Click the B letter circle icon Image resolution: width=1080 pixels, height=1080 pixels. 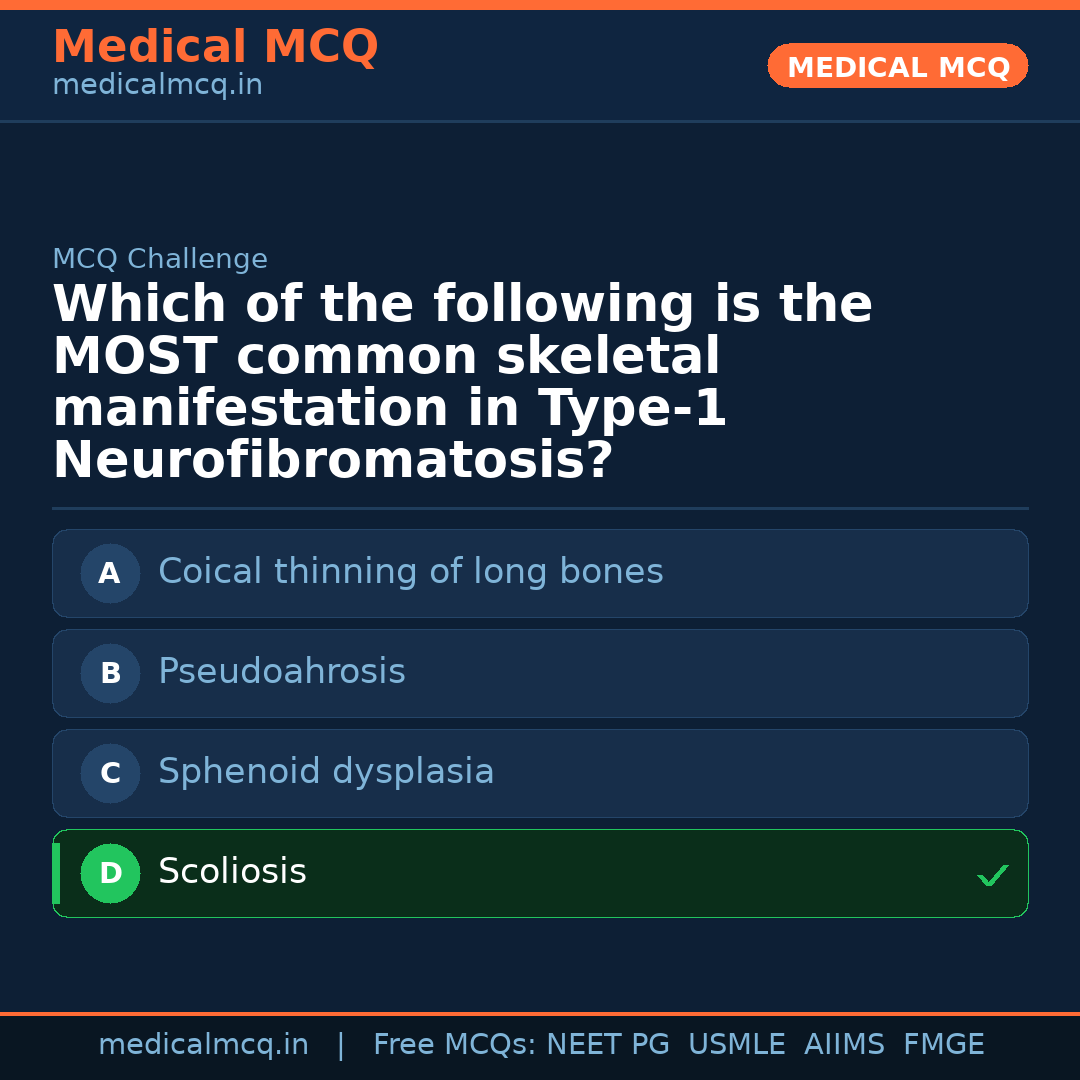point(110,674)
